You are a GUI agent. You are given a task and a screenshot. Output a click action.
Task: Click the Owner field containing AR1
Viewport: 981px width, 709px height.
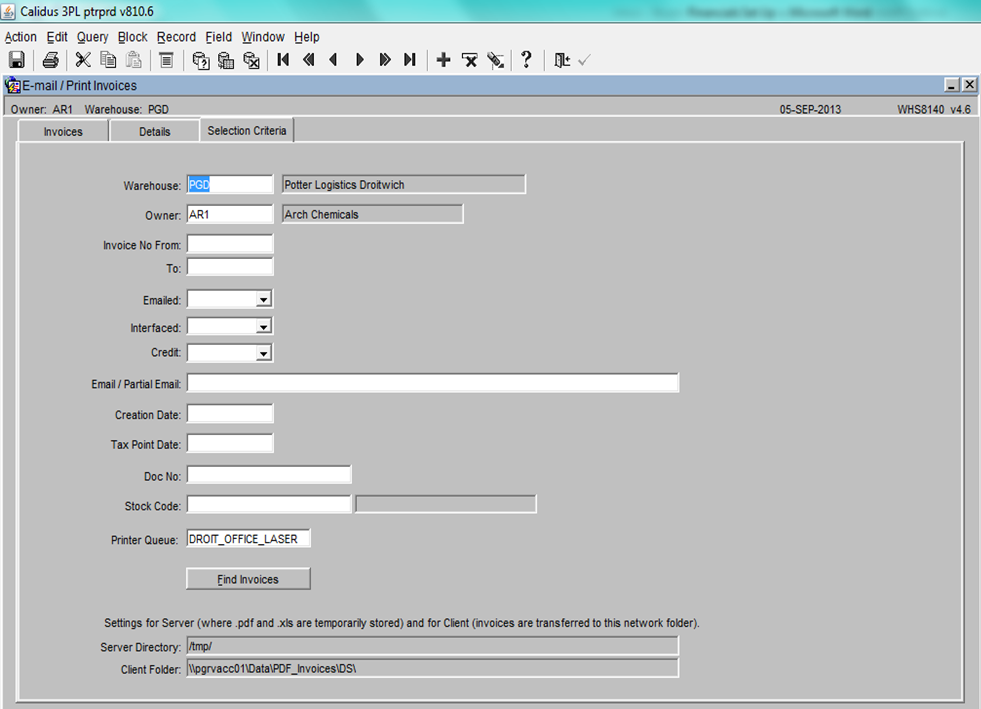230,214
